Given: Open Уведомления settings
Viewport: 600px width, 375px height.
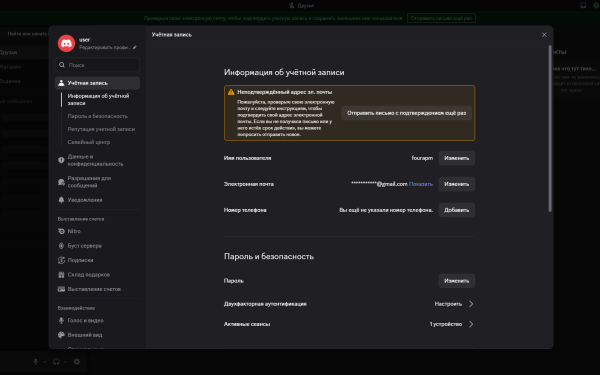Looking at the screenshot, I should pos(97,200).
